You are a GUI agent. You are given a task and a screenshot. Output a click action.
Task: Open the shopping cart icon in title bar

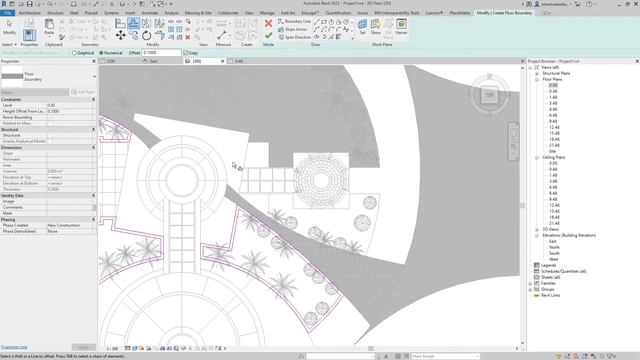click(x=578, y=4)
